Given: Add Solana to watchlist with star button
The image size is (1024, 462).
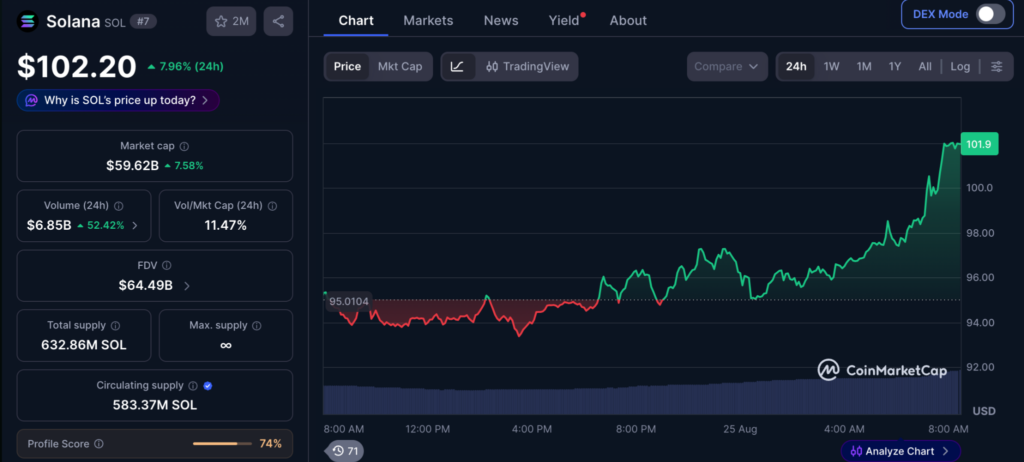Looking at the screenshot, I should pos(231,22).
